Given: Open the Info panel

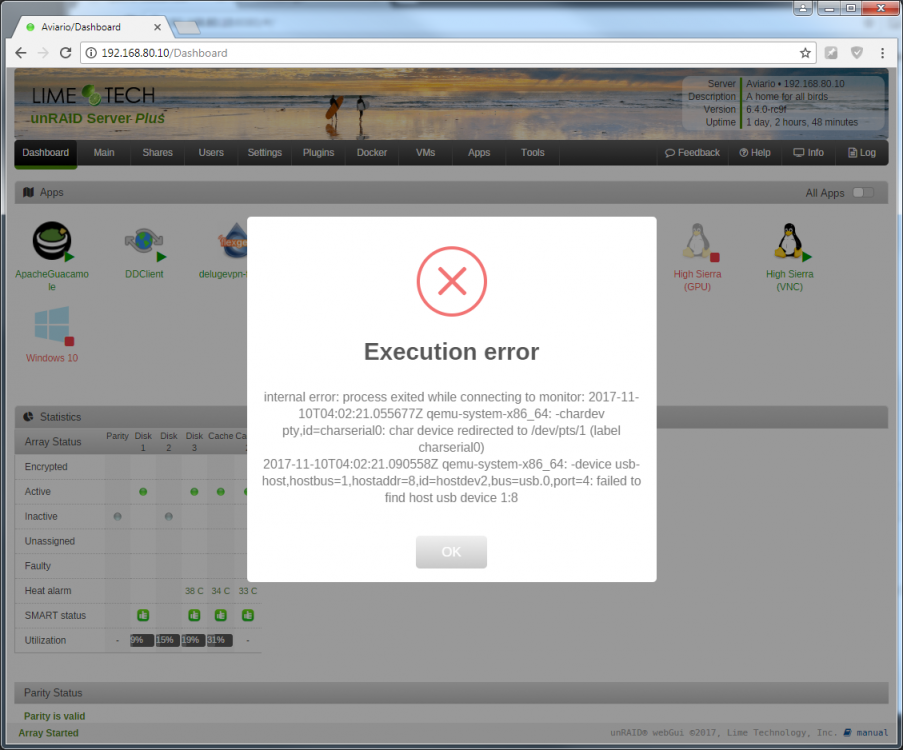Looking at the screenshot, I should (x=809, y=153).
